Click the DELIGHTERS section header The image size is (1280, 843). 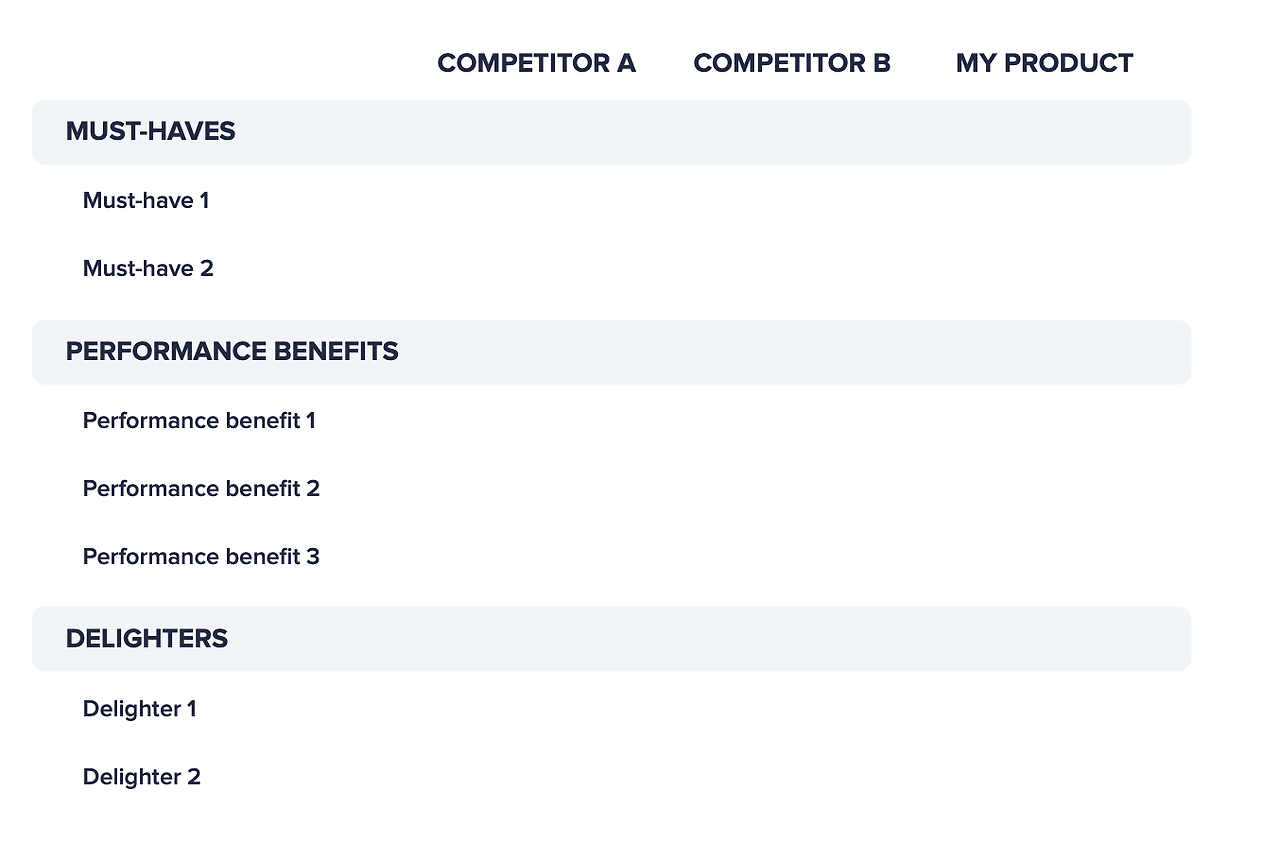[611, 638]
